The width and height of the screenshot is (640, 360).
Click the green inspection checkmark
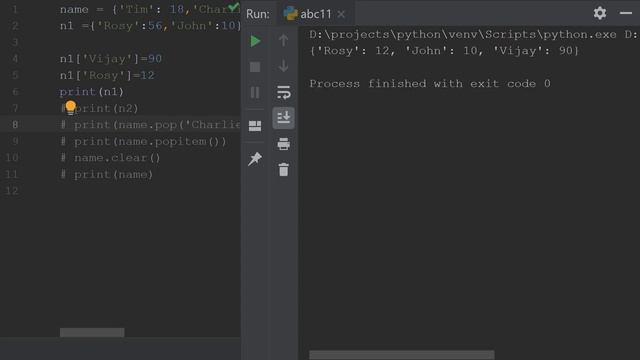tap(233, 7)
